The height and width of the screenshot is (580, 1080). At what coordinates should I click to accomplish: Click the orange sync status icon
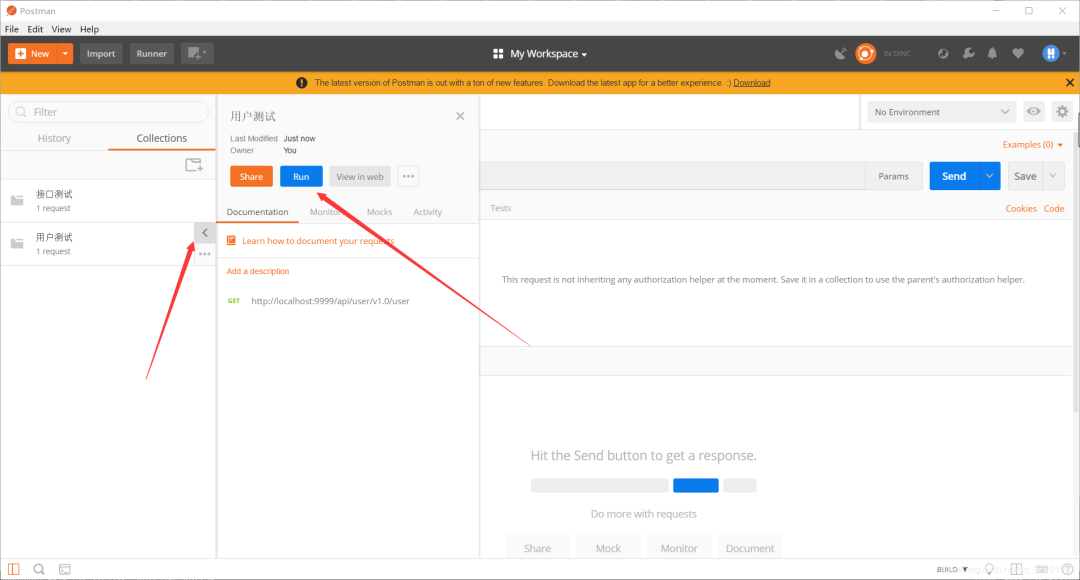click(x=865, y=54)
